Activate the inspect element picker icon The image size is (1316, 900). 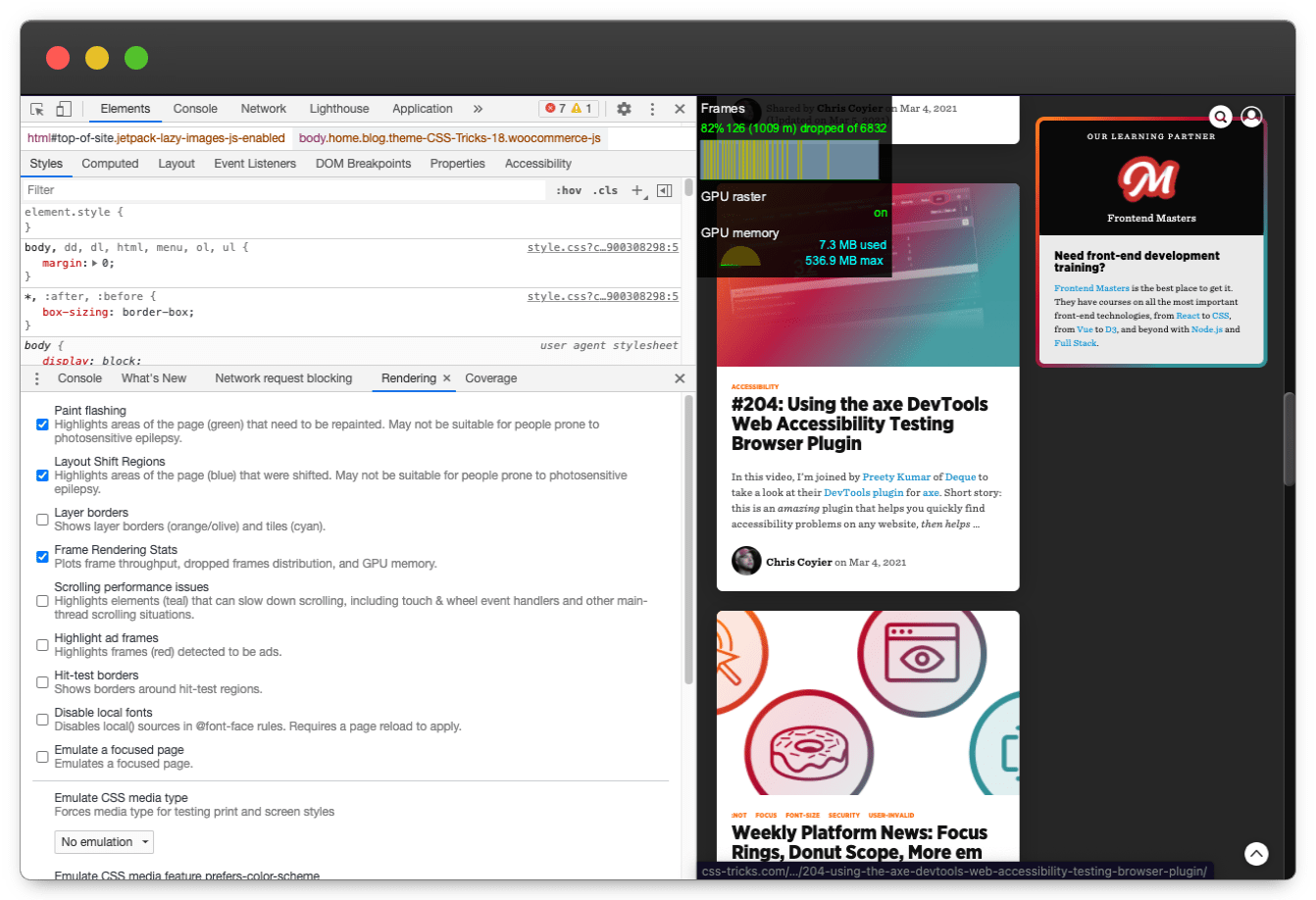click(x=37, y=109)
